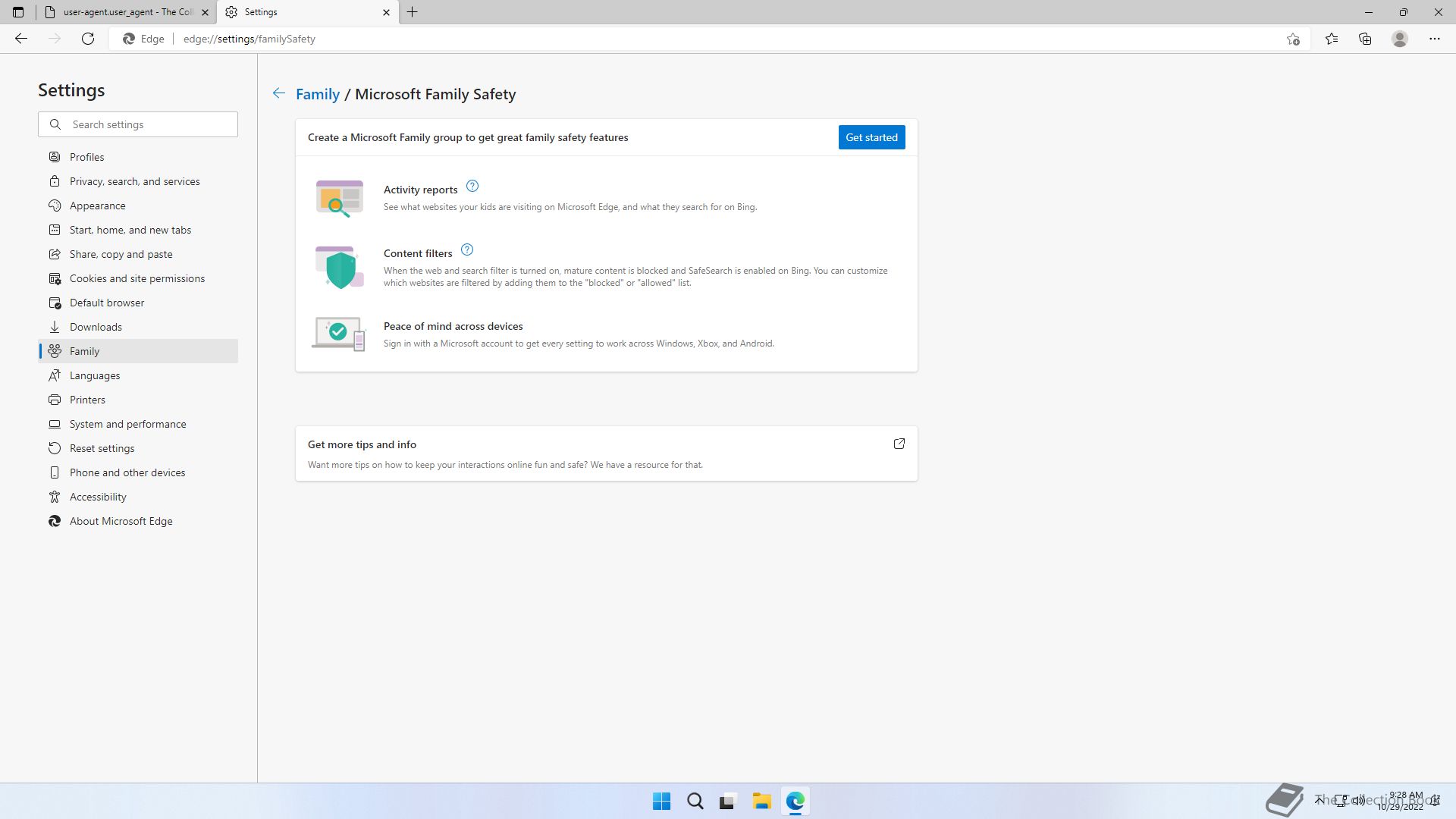Viewport: 1456px width, 819px height.
Task: Focus the Search settings field
Action: [148, 124]
